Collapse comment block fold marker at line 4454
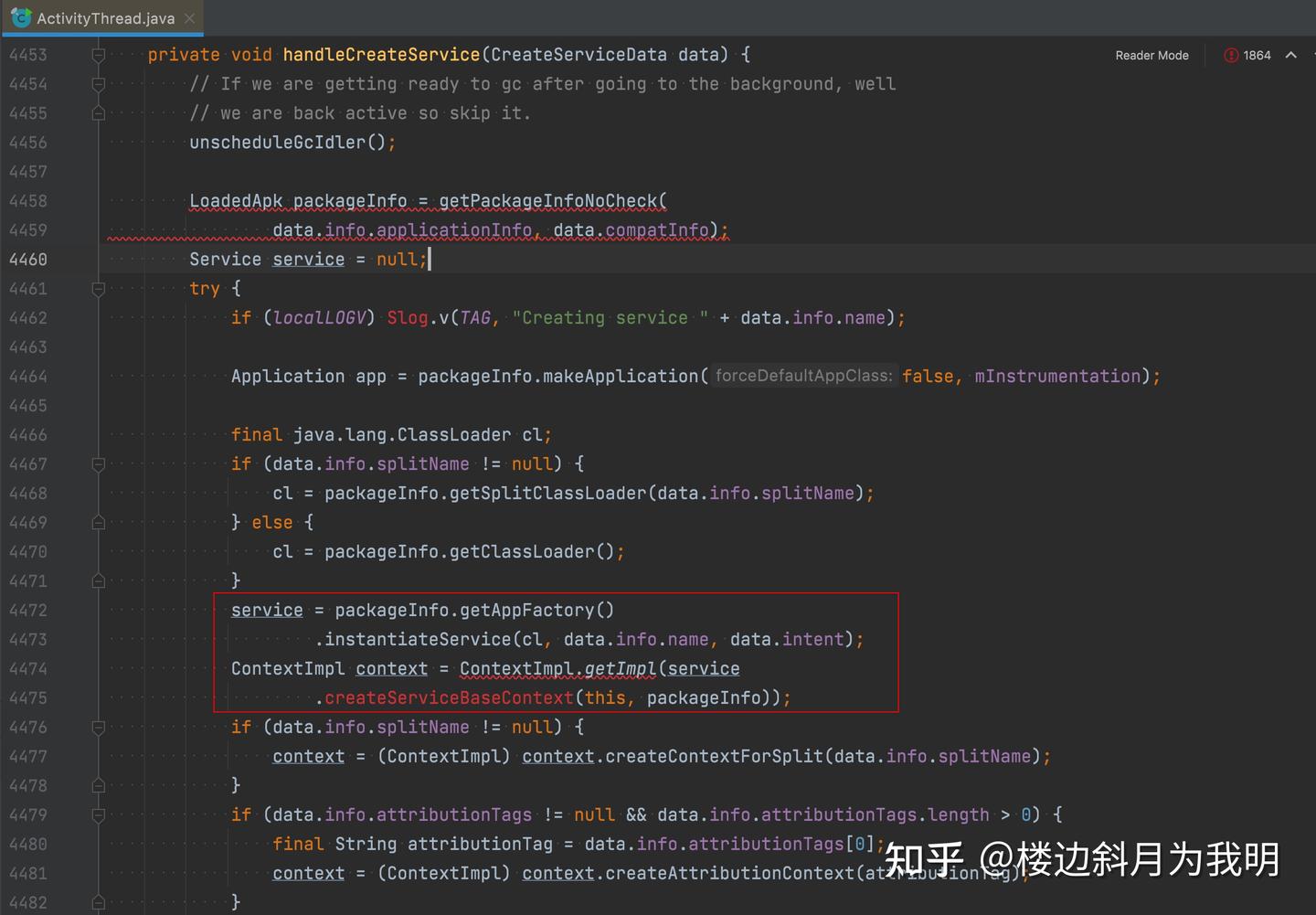The width and height of the screenshot is (1316, 915). click(99, 84)
